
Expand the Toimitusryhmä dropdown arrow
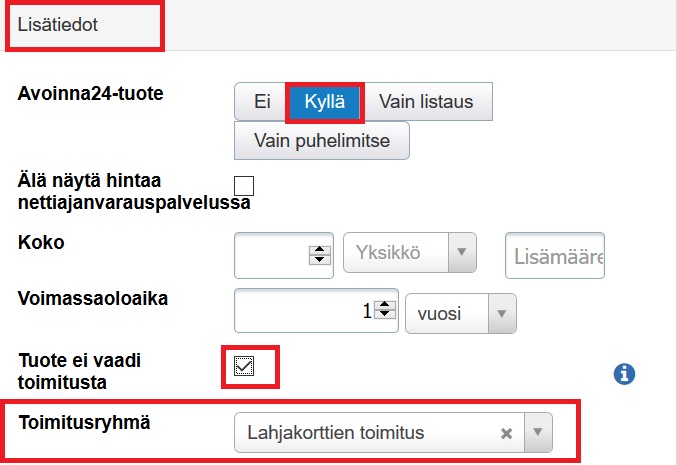pos(537,433)
